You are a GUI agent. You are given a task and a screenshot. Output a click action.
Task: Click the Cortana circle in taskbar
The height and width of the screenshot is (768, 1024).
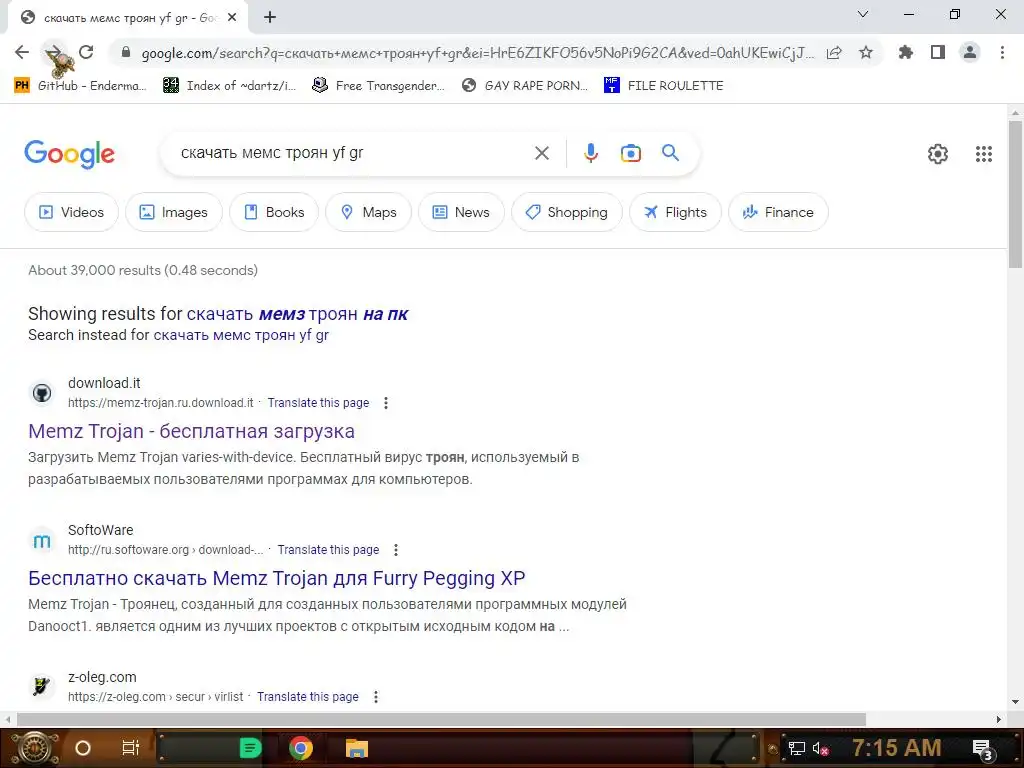(83, 748)
